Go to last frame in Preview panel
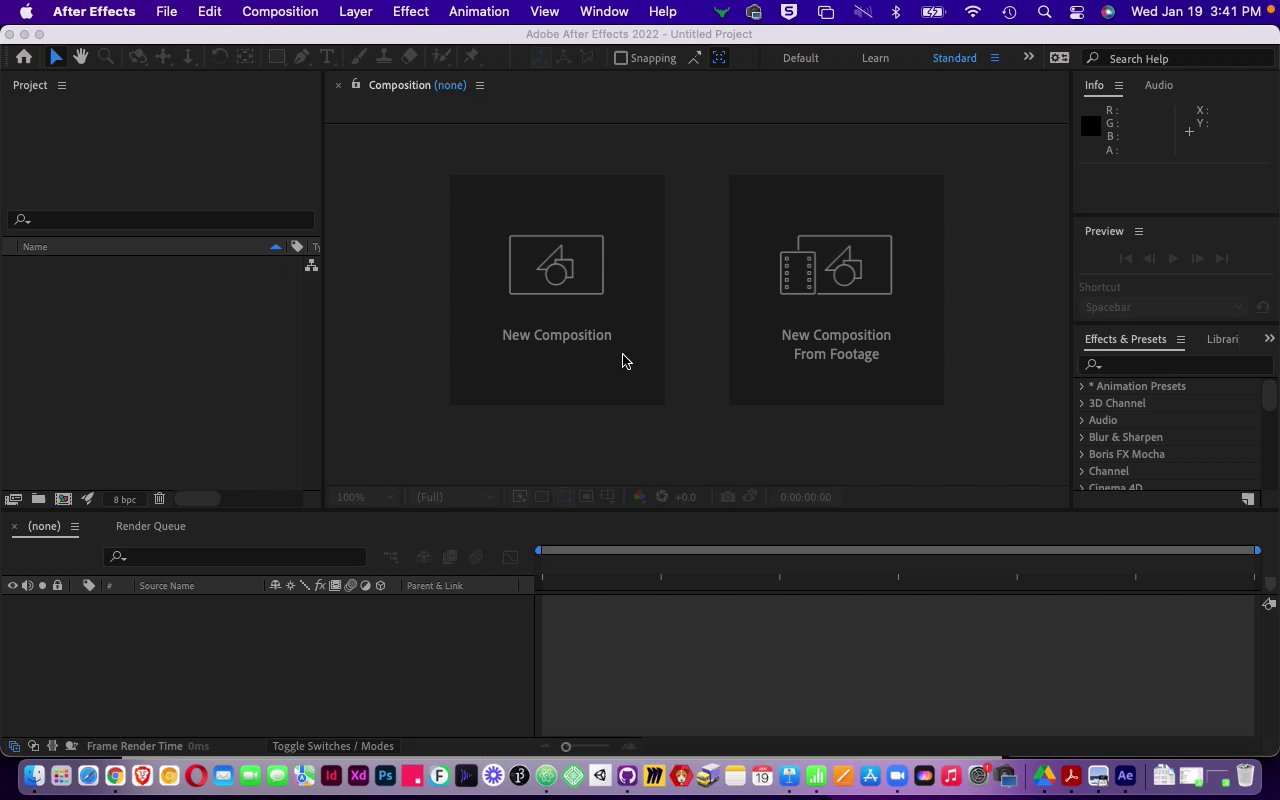Image resolution: width=1280 pixels, height=800 pixels. (x=1221, y=258)
